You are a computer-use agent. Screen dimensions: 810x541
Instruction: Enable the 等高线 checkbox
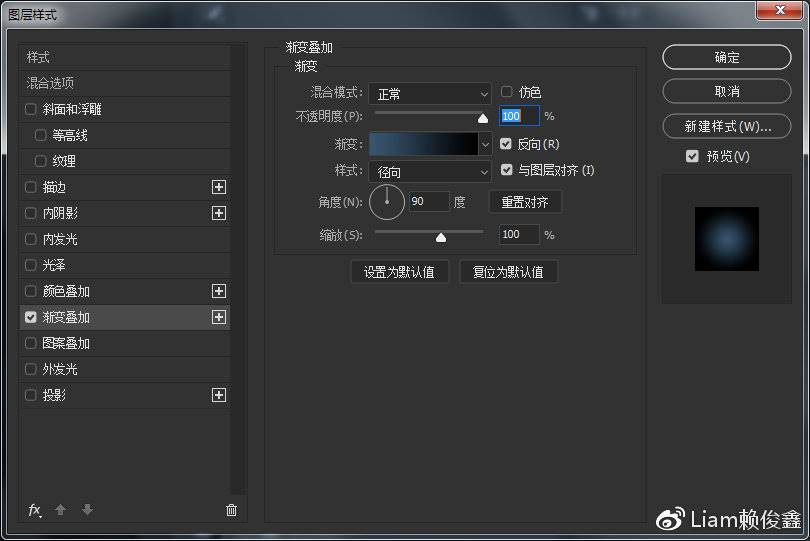point(40,135)
